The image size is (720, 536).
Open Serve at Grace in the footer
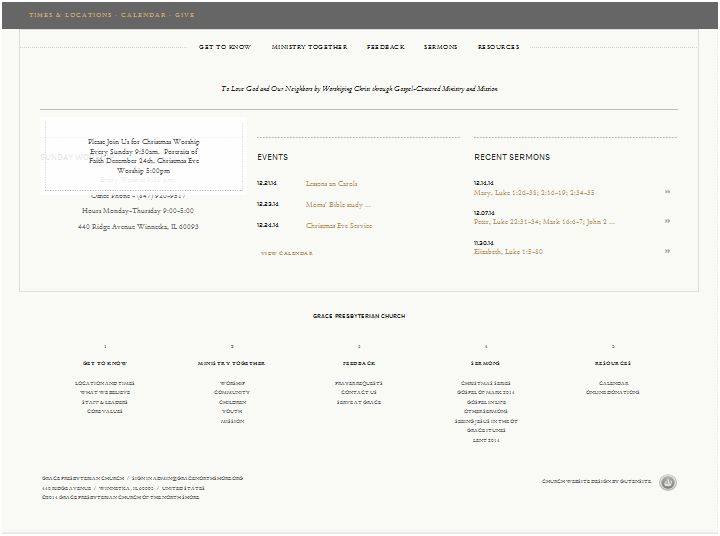tap(359, 402)
